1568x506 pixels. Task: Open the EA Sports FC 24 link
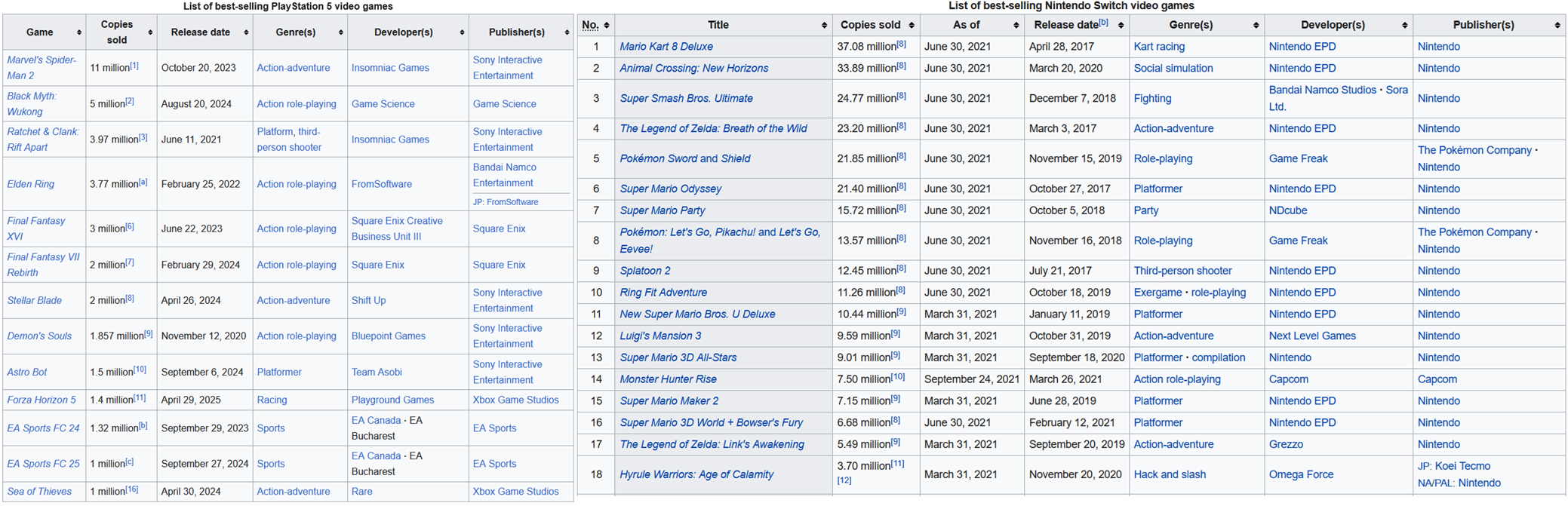click(43, 428)
